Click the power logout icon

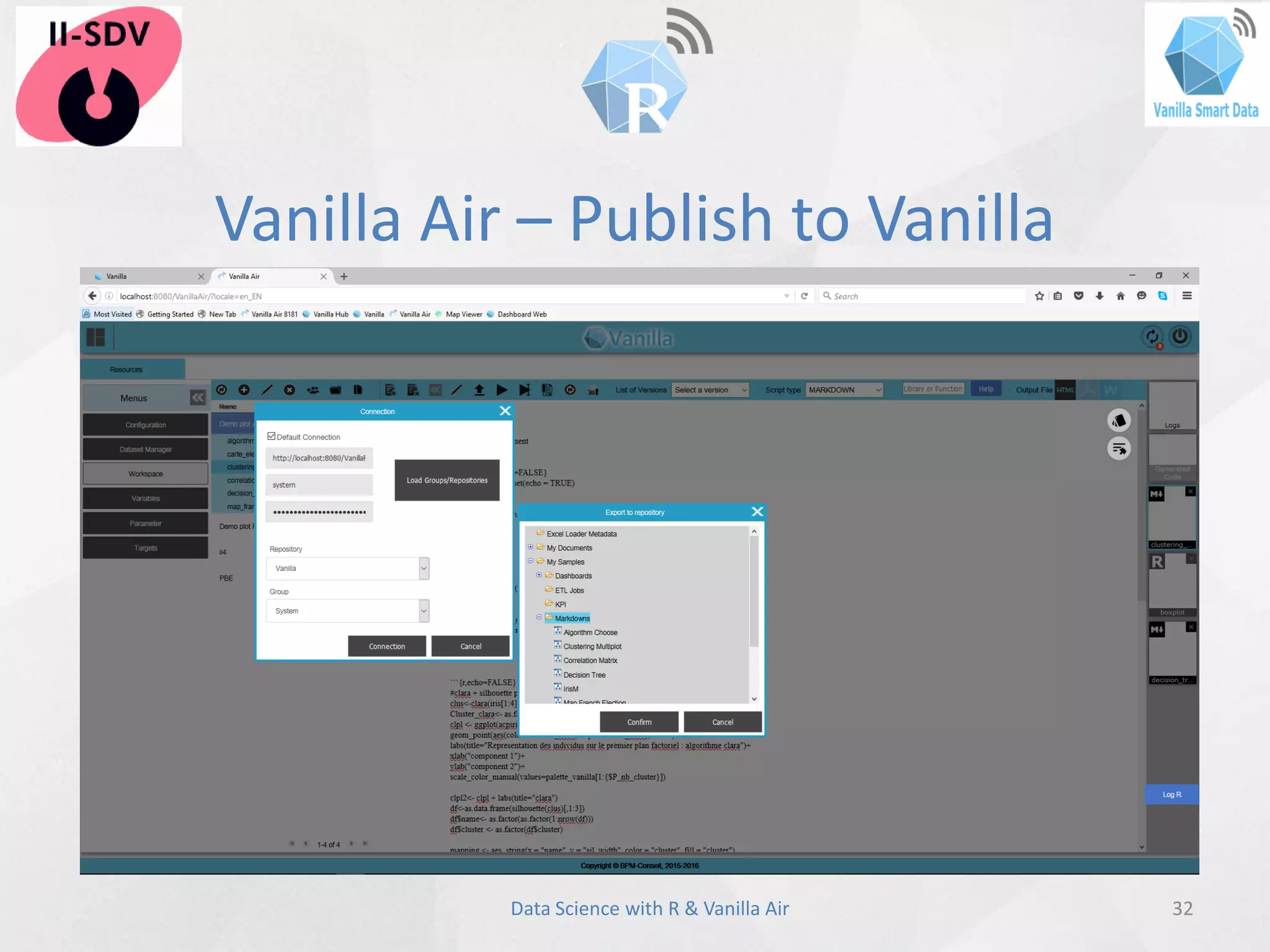(1180, 337)
